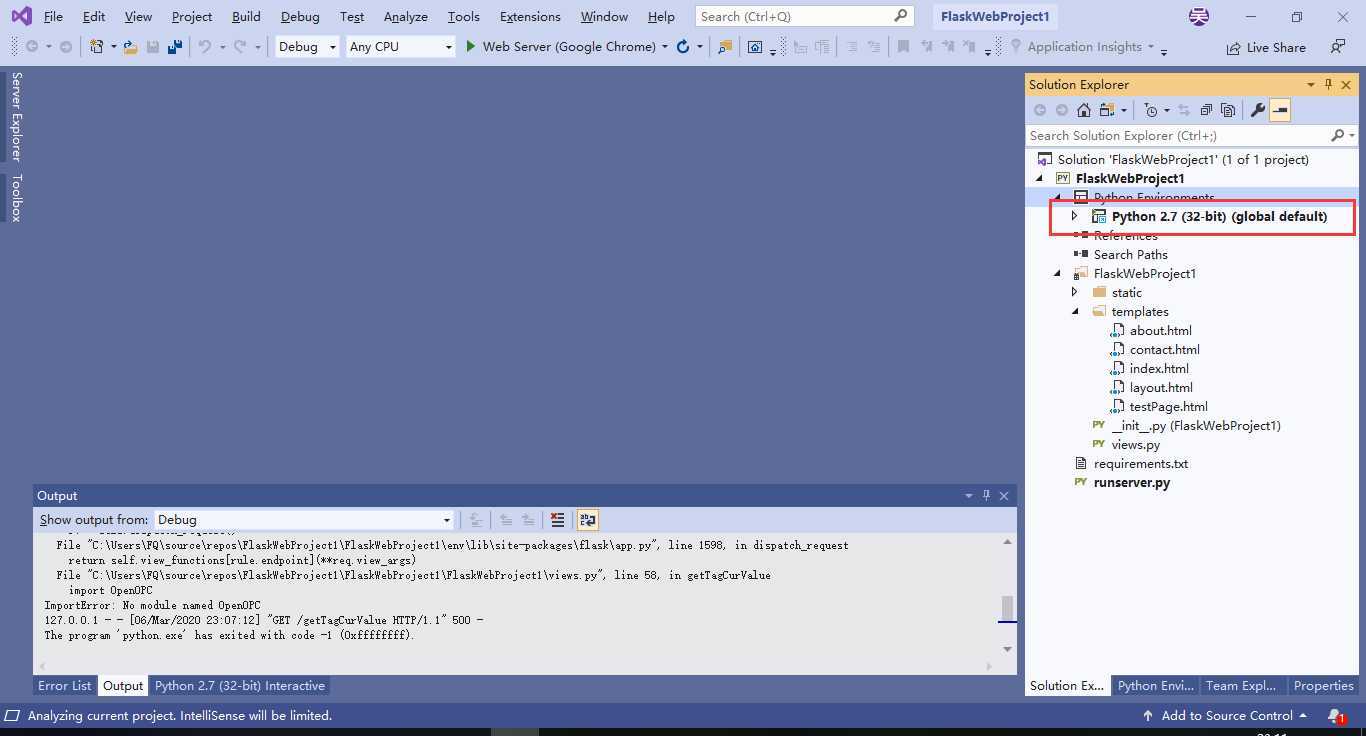Open the Analyze menu

[405, 16]
